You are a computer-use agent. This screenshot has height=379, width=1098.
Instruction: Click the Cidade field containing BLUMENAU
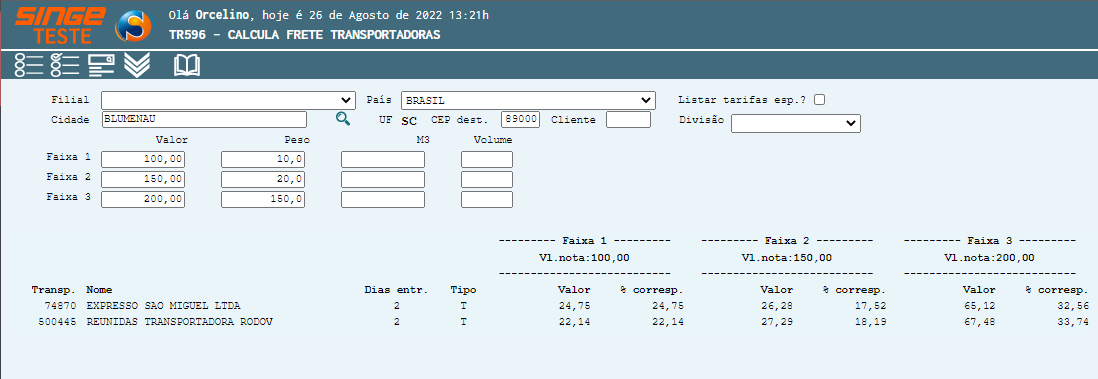pos(204,119)
